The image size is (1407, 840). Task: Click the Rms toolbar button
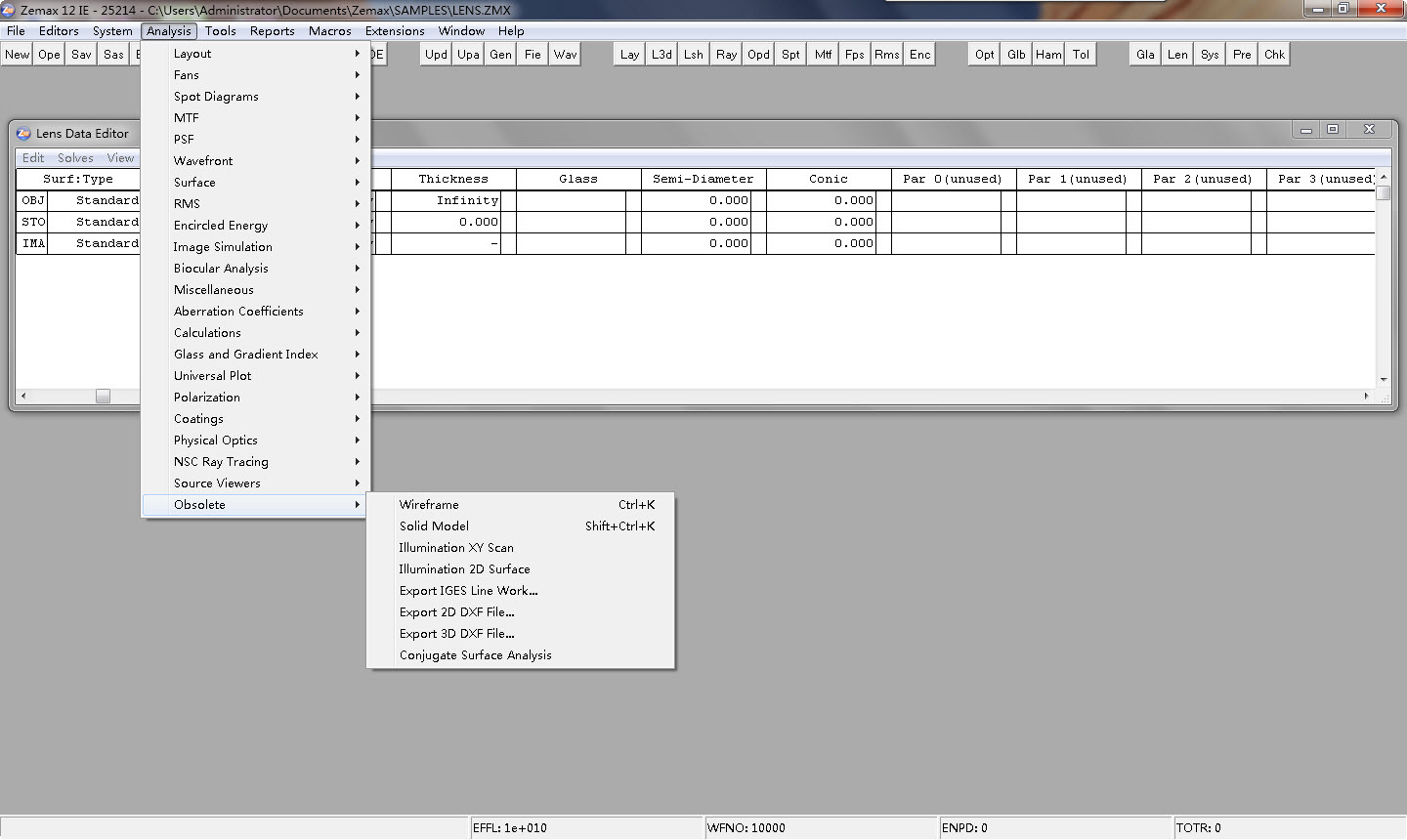pyautogui.click(x=888, y=55)
